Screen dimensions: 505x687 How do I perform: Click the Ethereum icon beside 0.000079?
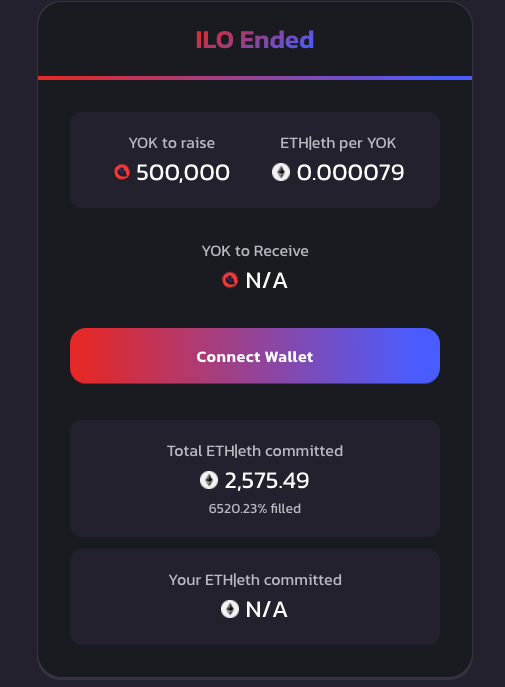[x=281, y=172]
